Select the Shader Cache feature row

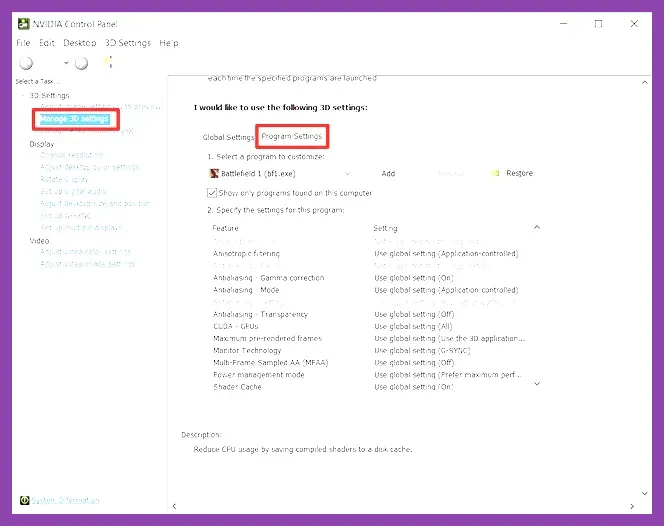coord(237,387)
